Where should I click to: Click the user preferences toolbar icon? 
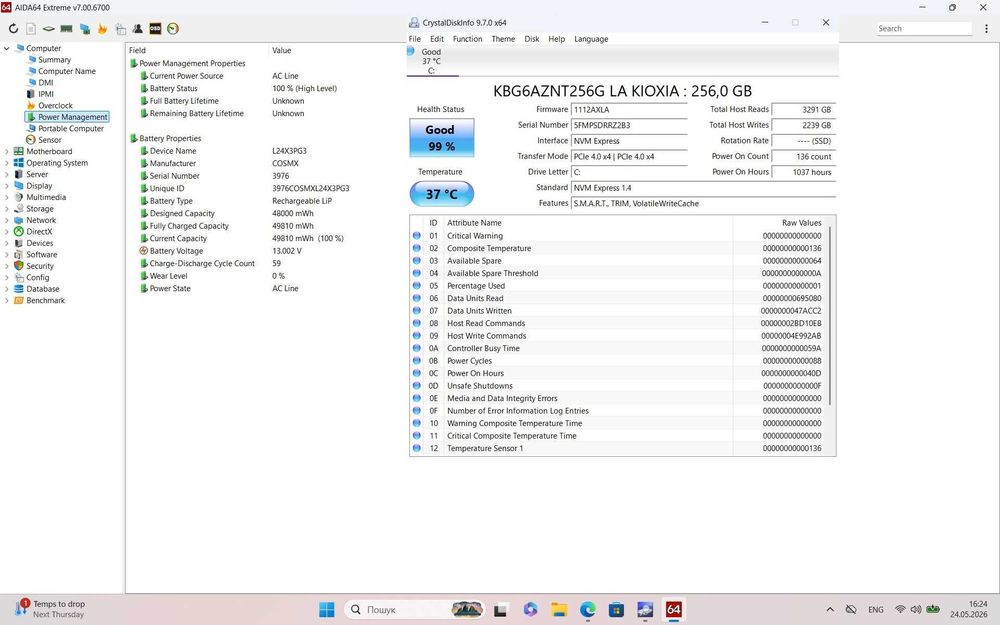point(138,29)
